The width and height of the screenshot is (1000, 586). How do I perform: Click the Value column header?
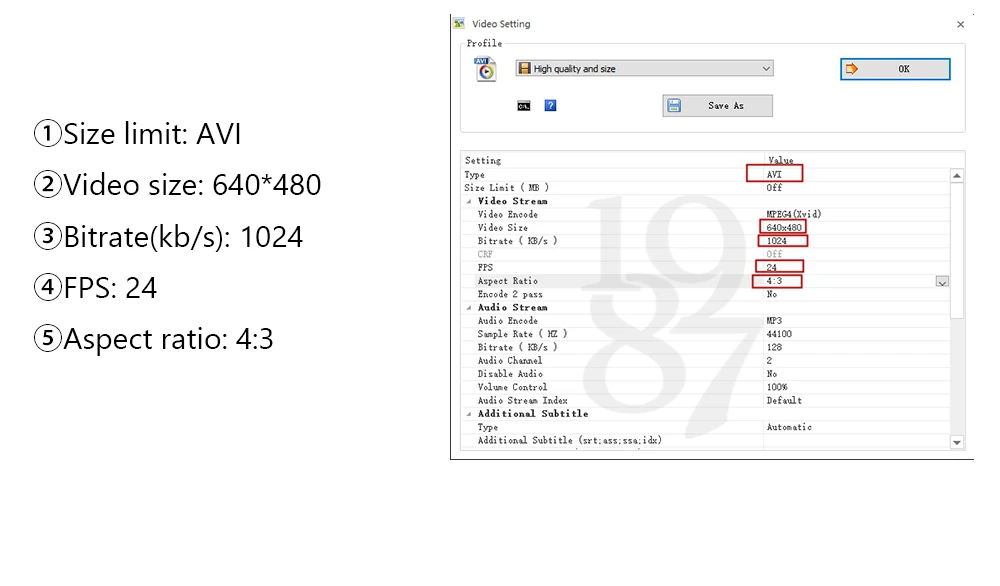781,161
